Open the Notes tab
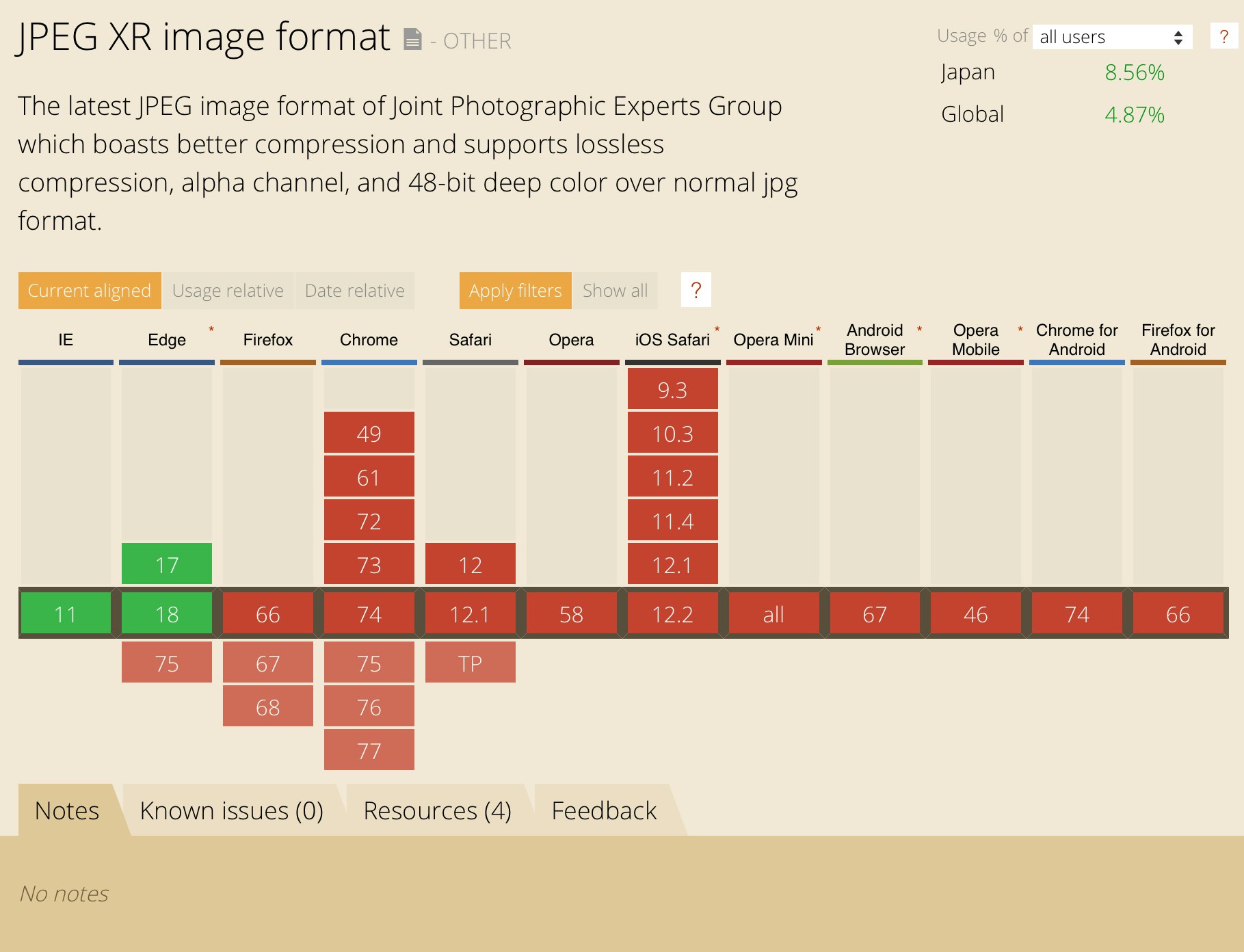The image size is (1244, 952). click(67, 810)
